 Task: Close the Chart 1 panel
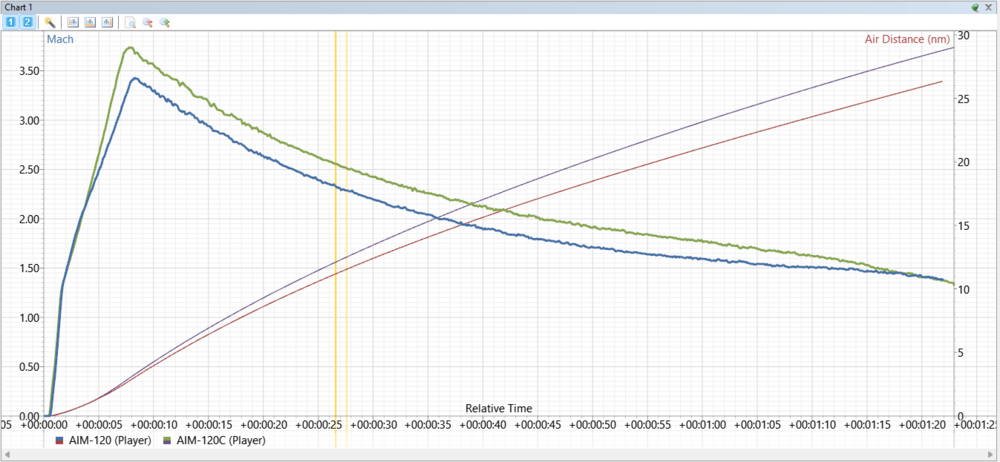pyautogui.click(x=989, y=7)
